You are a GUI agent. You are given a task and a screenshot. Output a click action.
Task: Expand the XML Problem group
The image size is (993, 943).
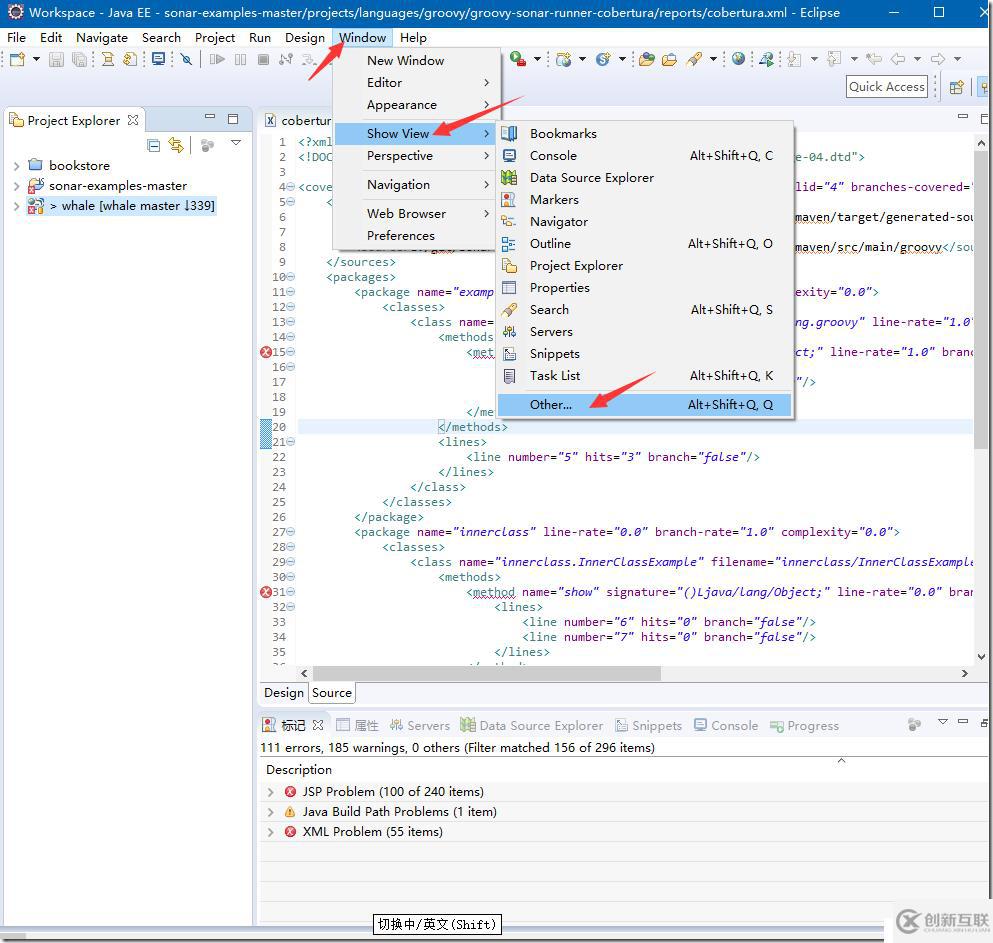point(271,832)
